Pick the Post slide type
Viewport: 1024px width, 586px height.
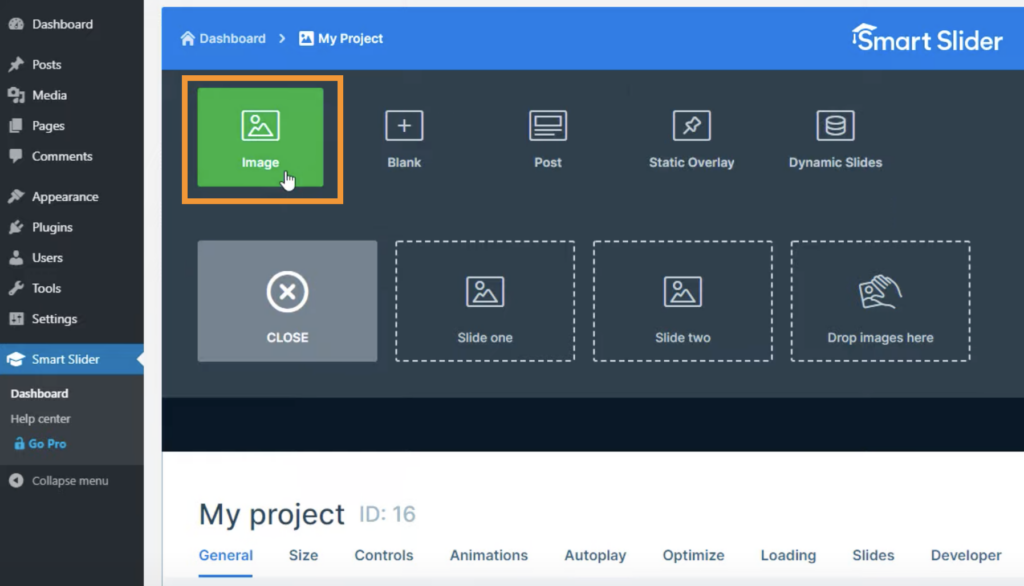(547, 139)
